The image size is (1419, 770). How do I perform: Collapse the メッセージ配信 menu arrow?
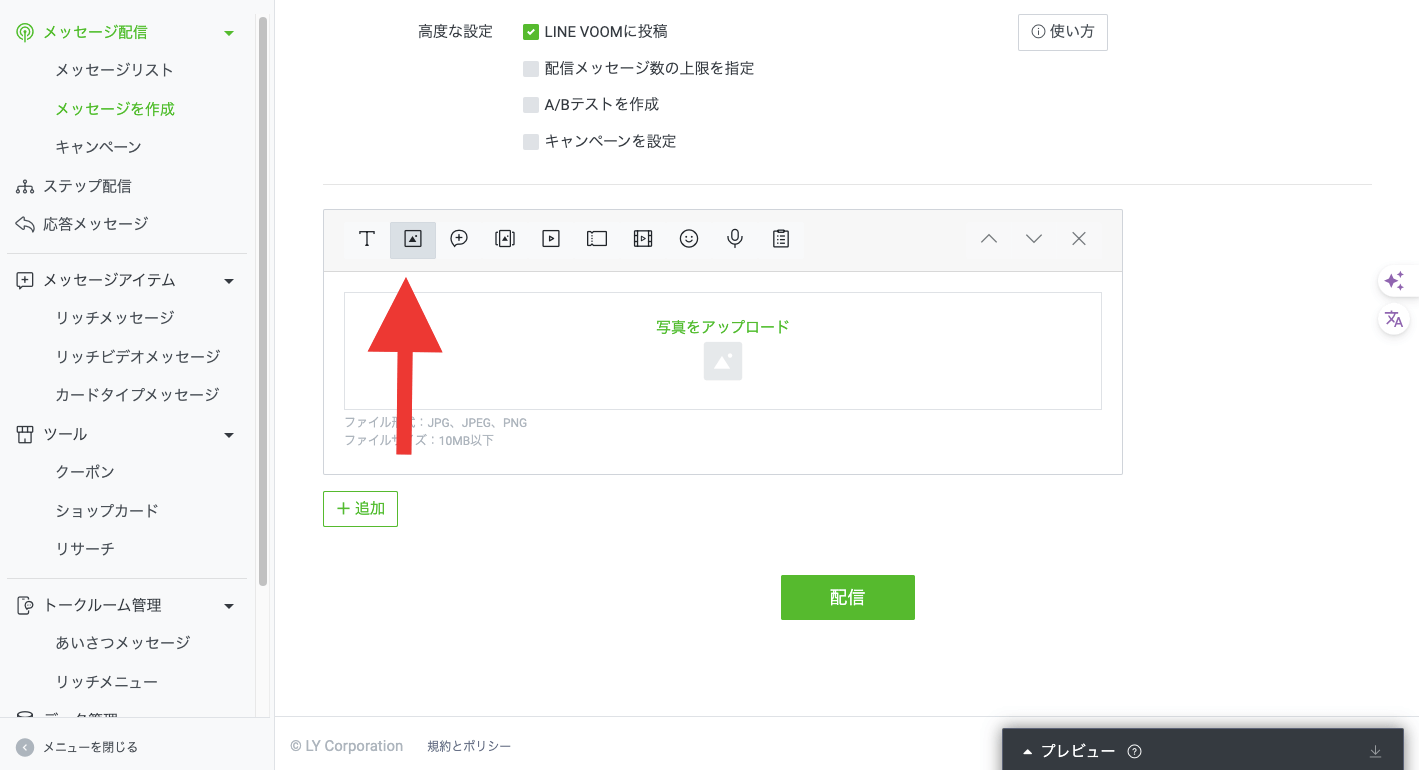point(229,33)
